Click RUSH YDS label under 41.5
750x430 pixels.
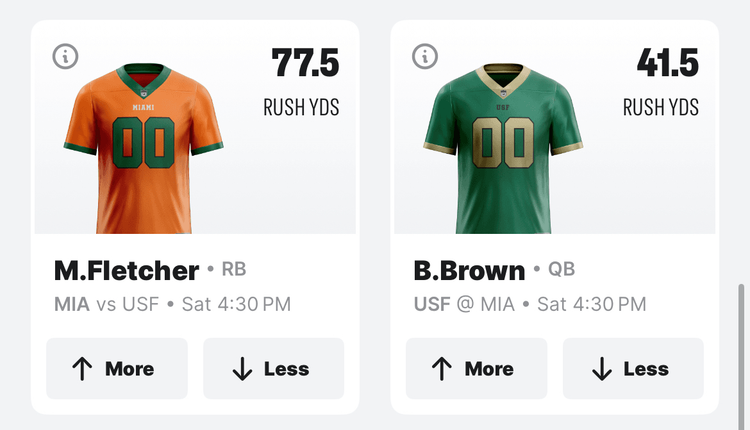click(x=661, y=107)
